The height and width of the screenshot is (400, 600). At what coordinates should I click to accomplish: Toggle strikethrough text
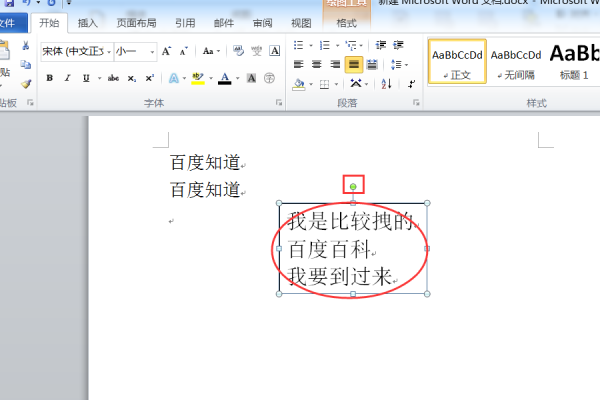click(x=113, y=78)
